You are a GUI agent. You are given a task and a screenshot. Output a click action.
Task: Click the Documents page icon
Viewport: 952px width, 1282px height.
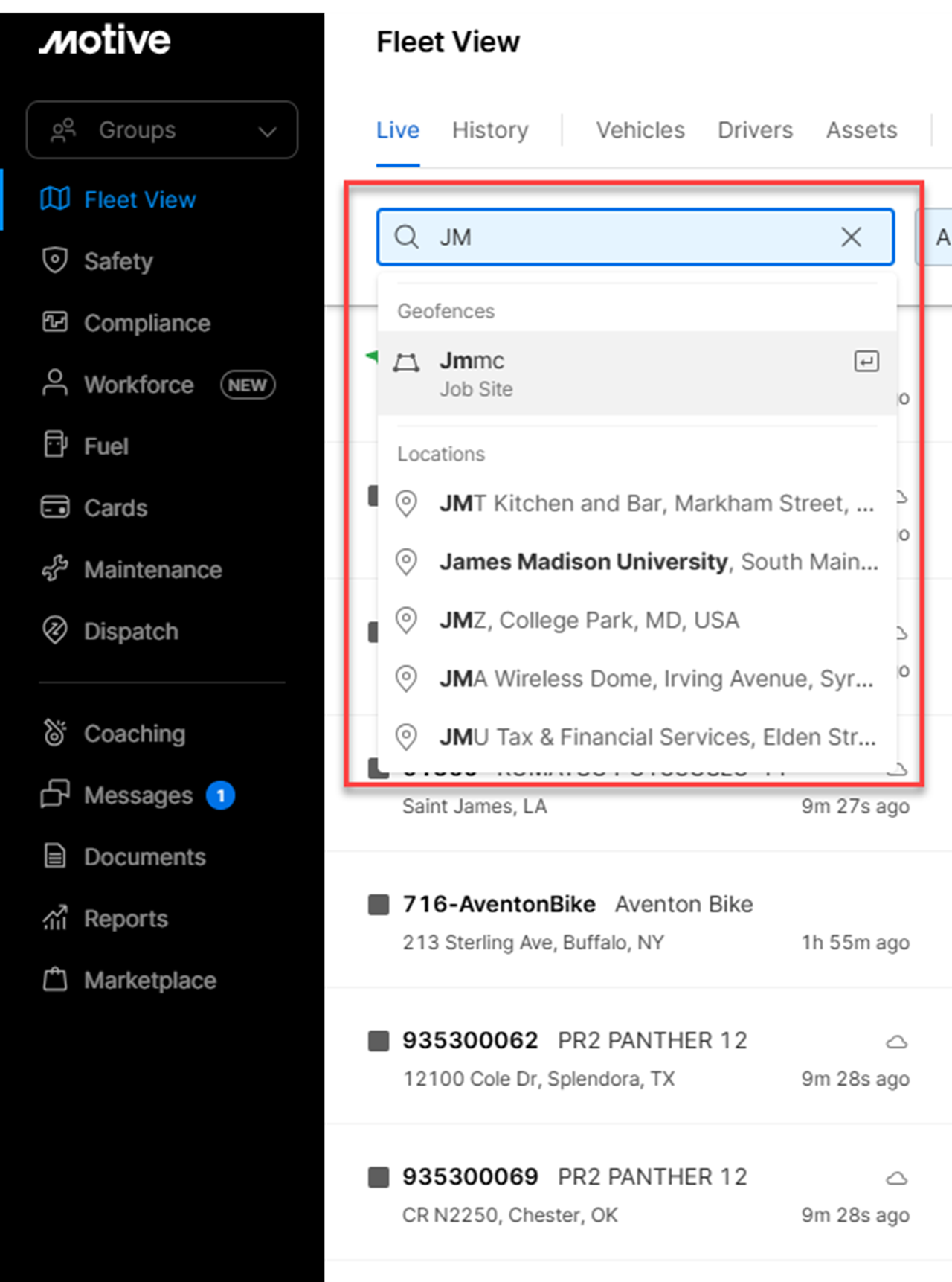[55, 856]
